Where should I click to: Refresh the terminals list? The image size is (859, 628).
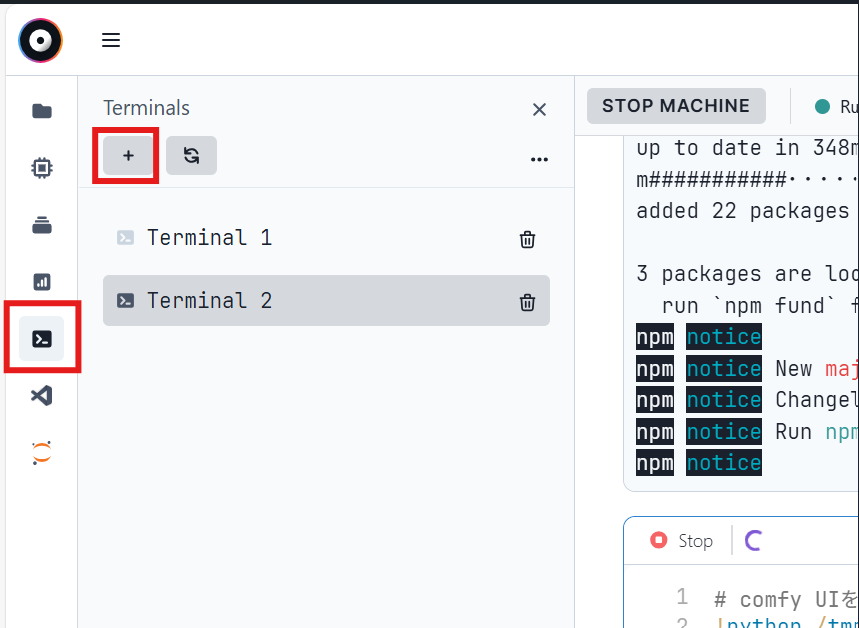pos(191,156)
